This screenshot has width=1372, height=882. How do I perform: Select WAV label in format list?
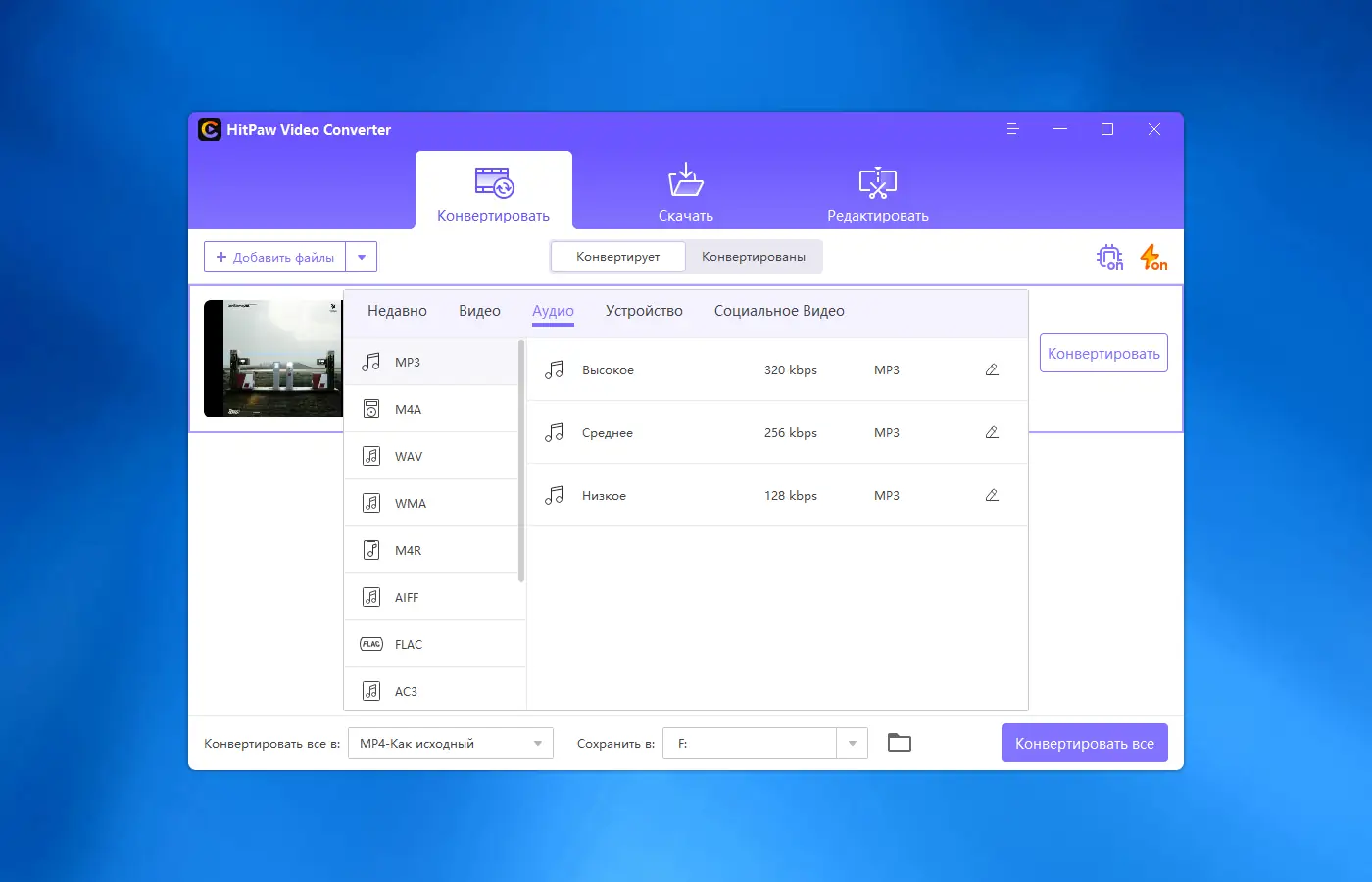tap(409, 456)
